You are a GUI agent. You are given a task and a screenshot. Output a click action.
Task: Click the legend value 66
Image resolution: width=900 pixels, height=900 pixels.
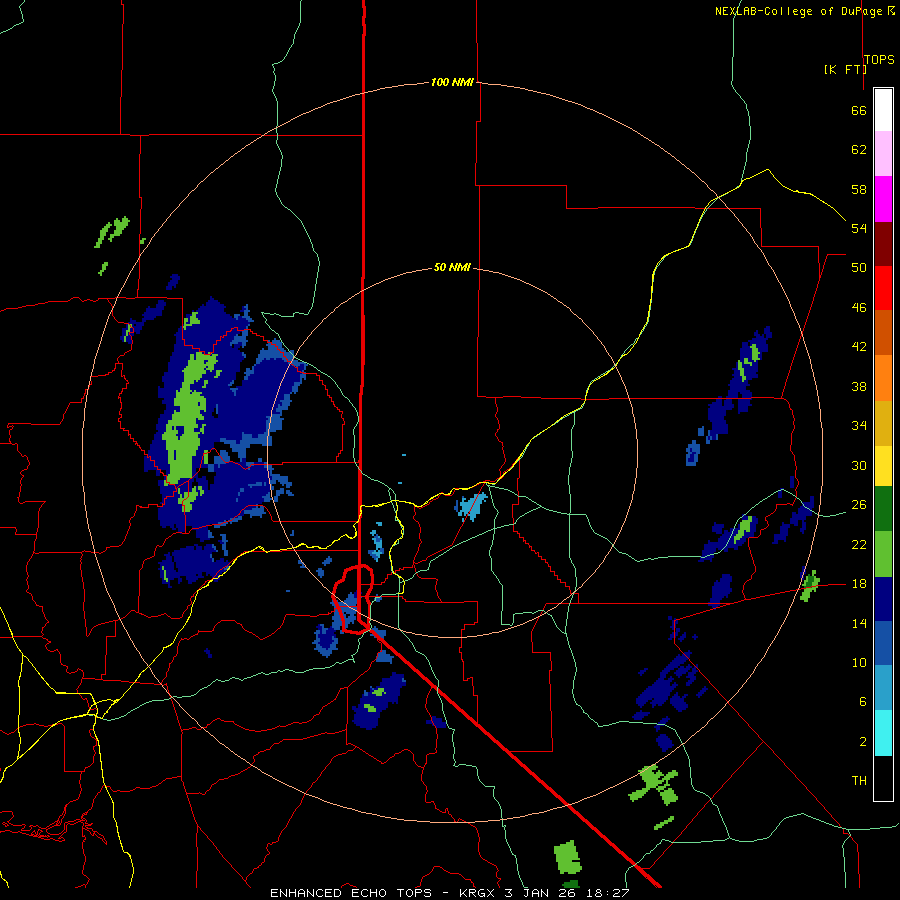859,110
